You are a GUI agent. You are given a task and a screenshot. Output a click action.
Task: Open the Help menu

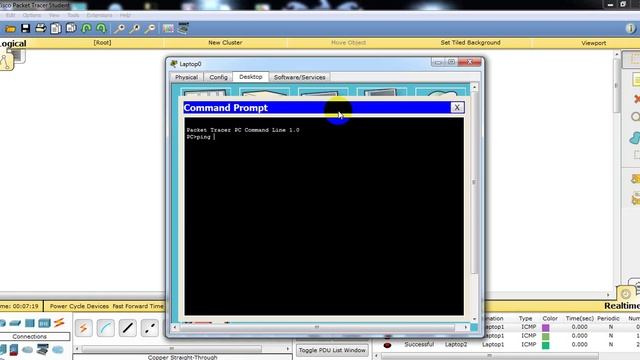coord(125,15)
